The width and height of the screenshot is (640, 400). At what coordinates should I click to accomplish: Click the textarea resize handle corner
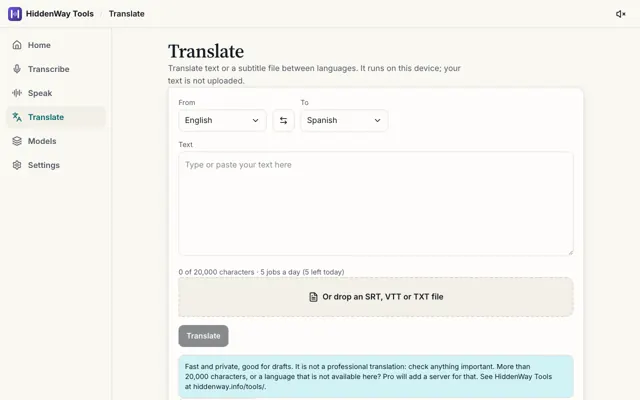pos(570,252)
